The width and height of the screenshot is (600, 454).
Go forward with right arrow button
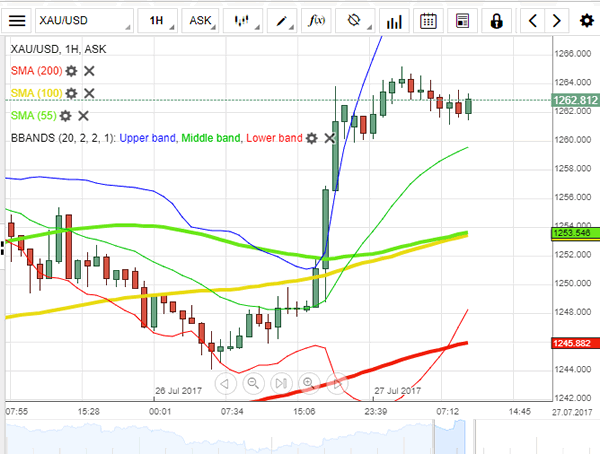557,21
